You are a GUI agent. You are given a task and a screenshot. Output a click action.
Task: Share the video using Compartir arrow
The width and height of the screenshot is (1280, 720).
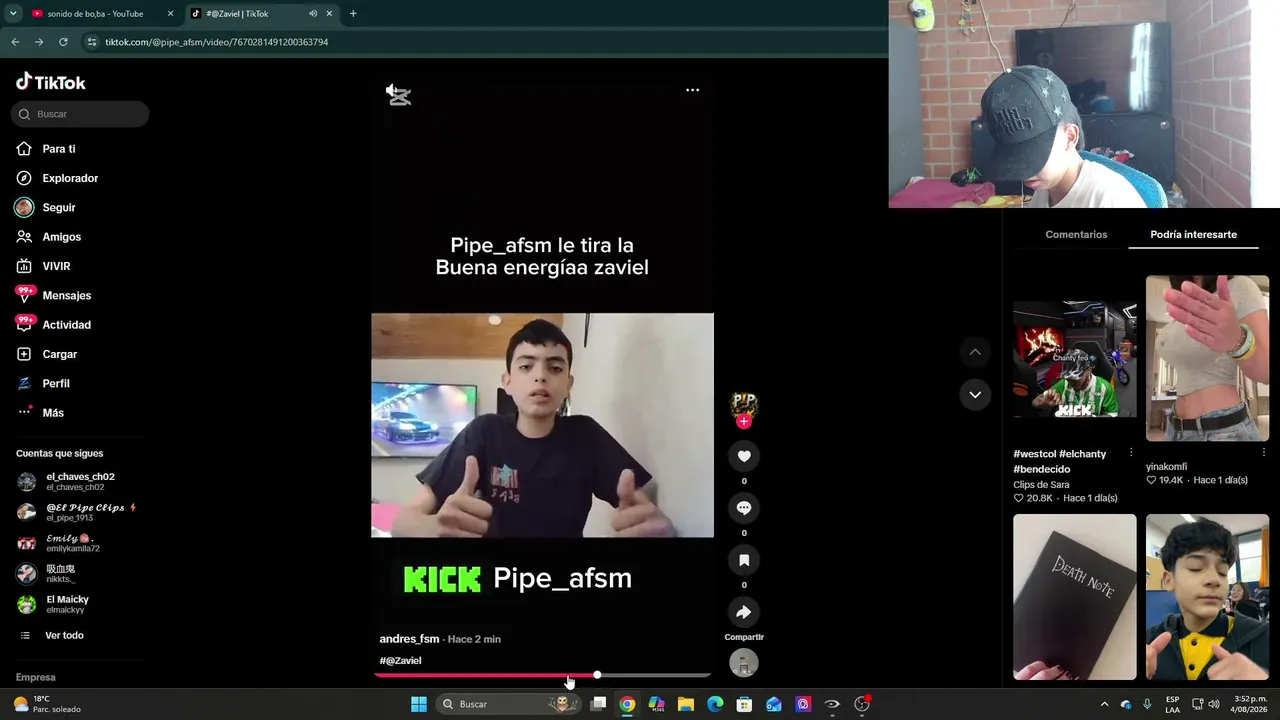coord(744,612)
